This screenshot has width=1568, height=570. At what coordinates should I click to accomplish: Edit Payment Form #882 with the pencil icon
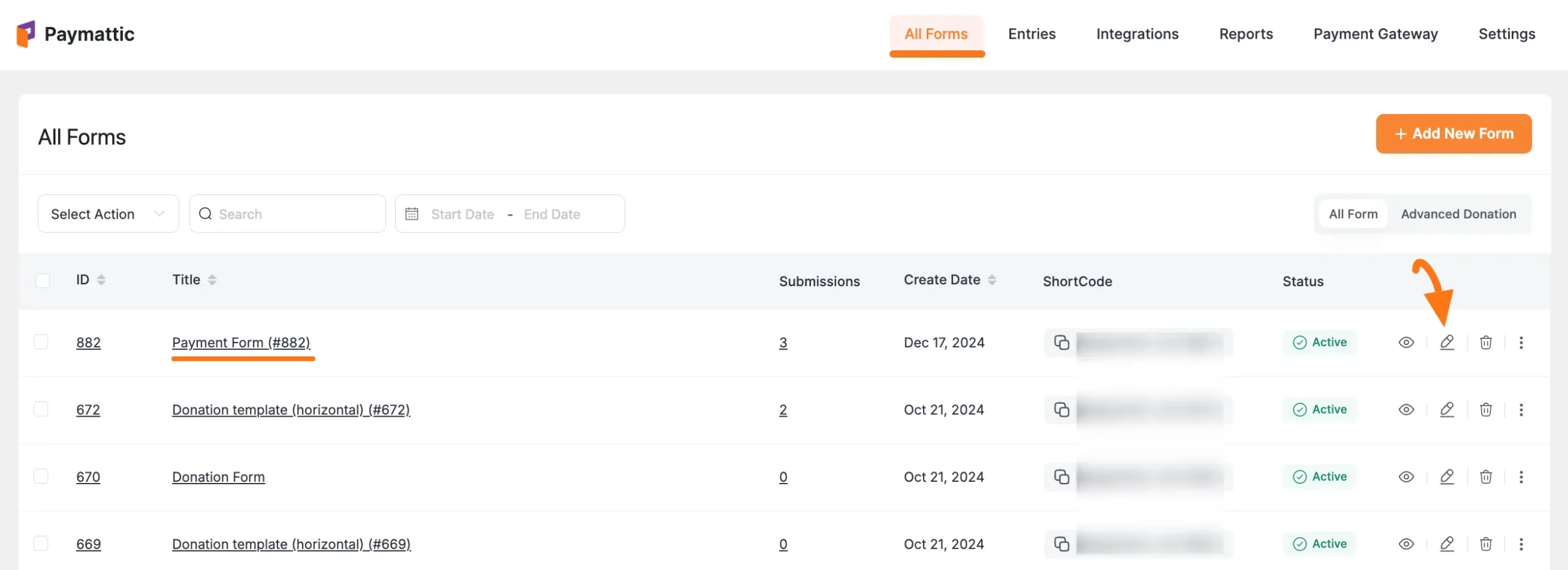click(1447, 342)
